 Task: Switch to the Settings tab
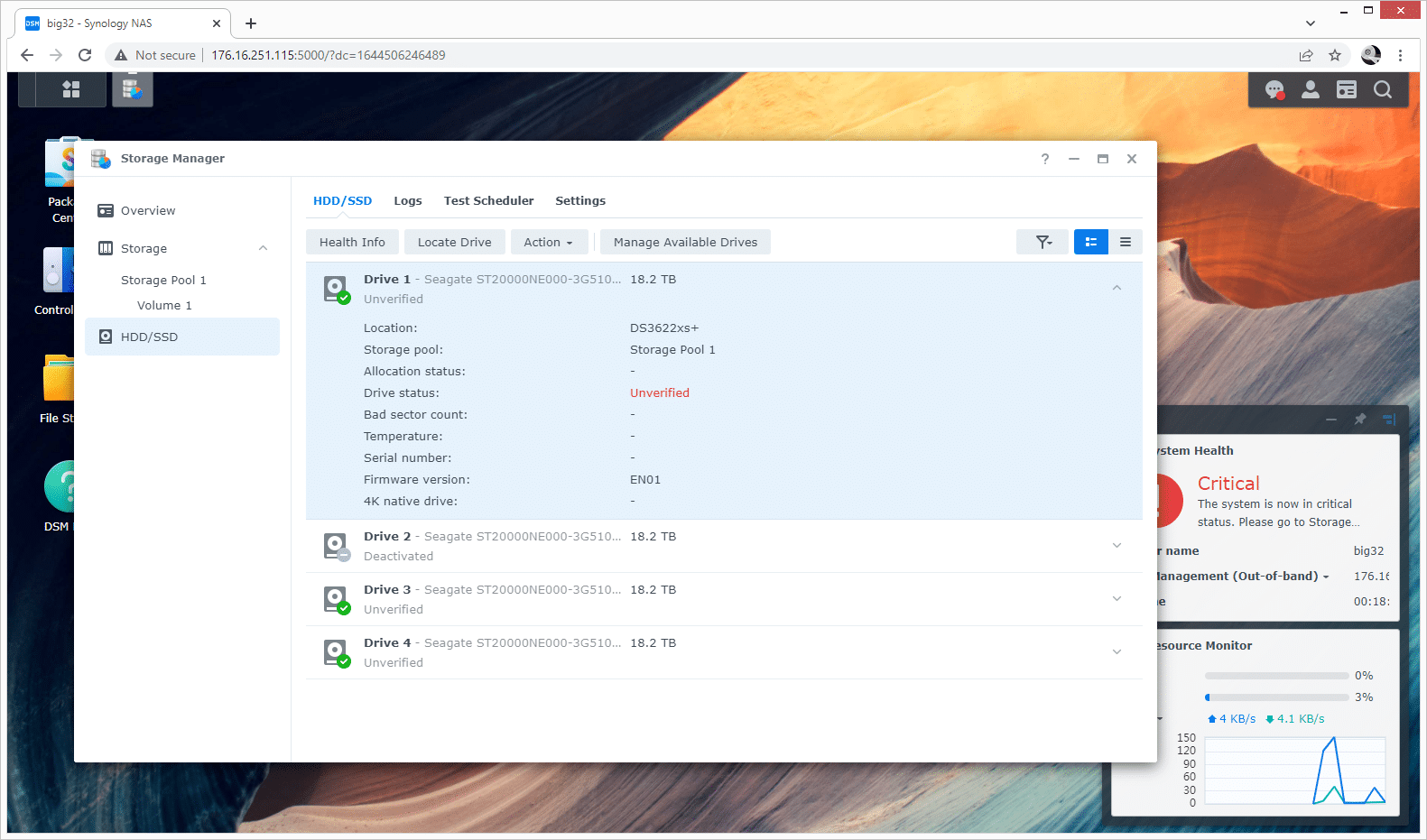[580, 200]
